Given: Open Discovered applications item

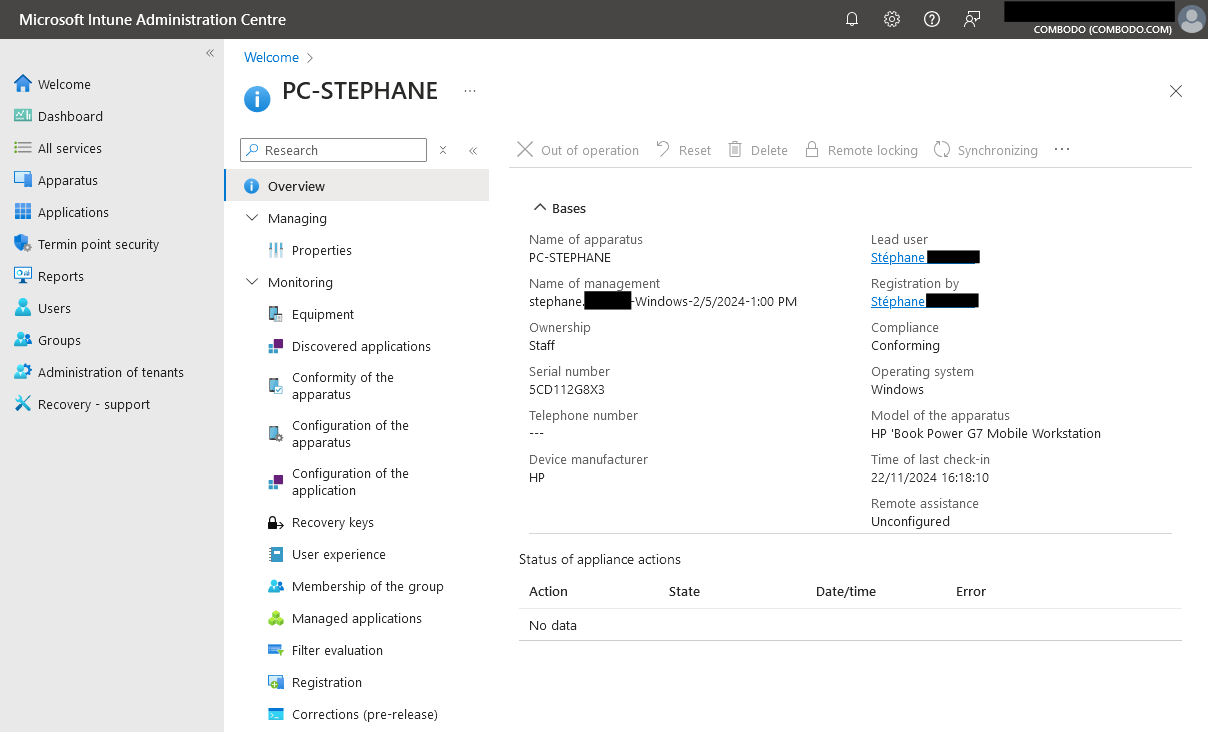Looking at the screenshot, I should tap(360, 347).
